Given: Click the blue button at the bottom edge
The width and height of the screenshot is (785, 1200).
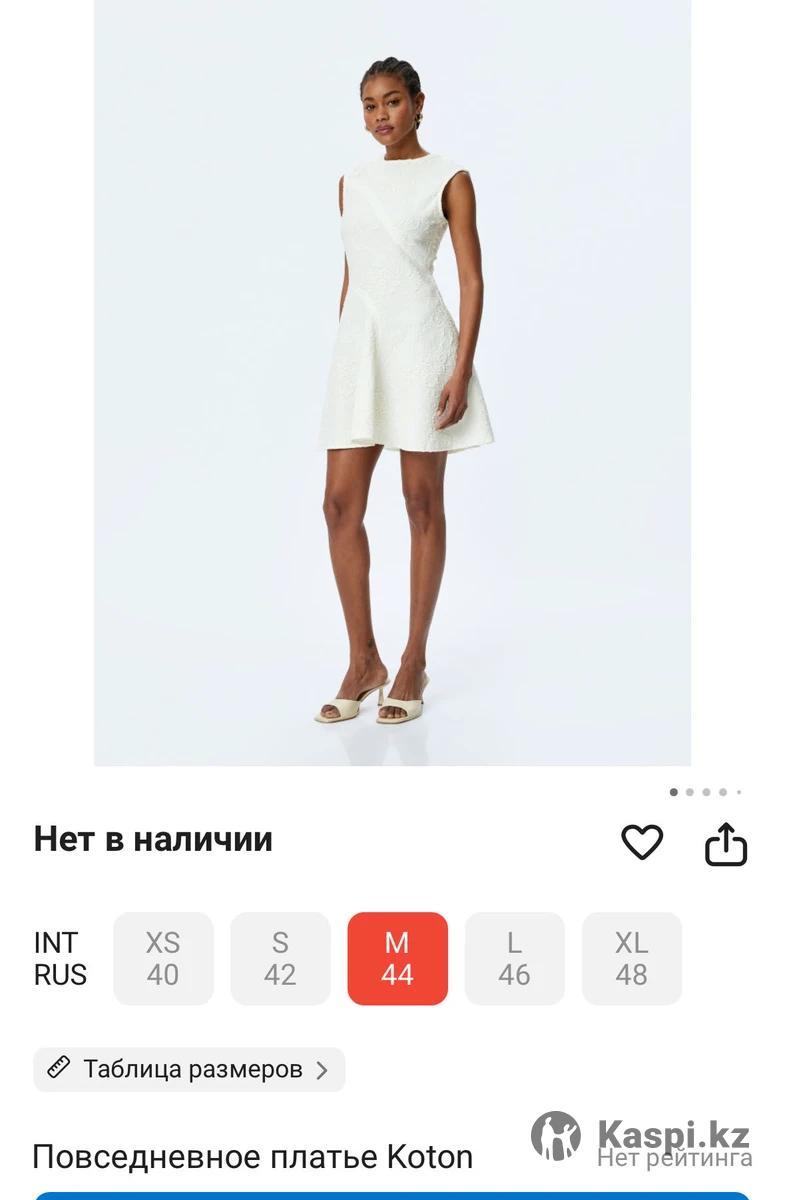Looking at the screenshot, I should coord(392,1196).
